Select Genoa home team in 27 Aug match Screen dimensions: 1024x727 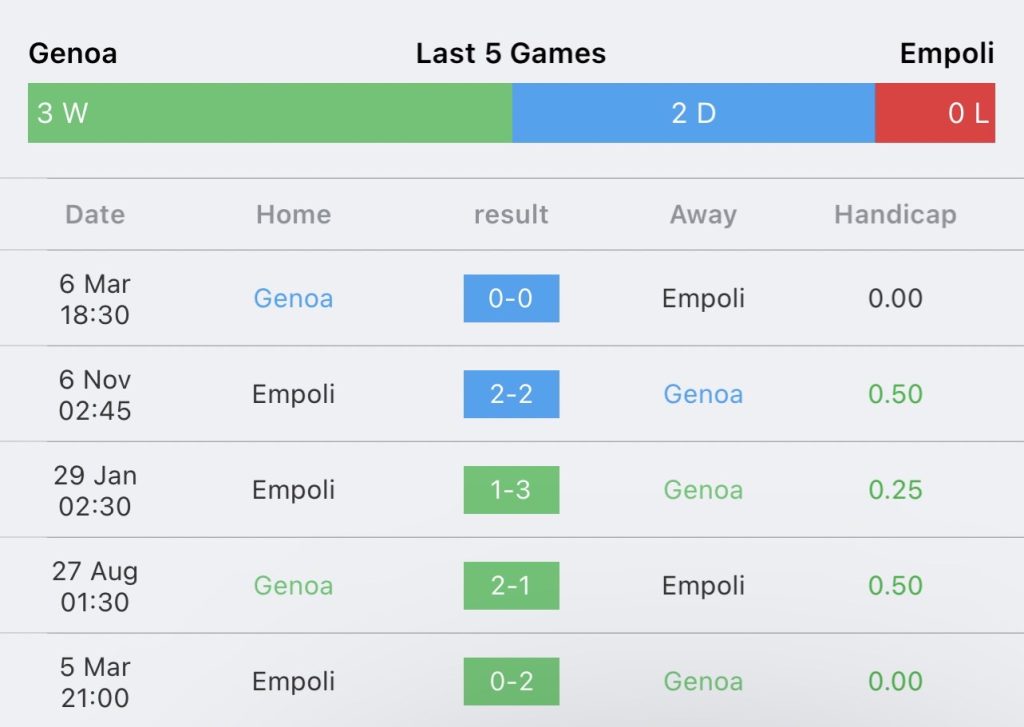pyautogui.click(x=293, y=586)
